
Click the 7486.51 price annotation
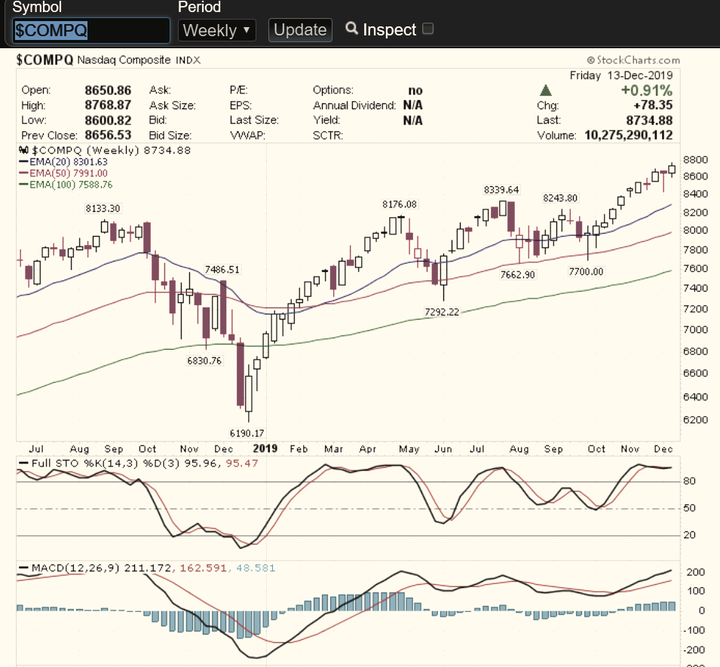222,269
